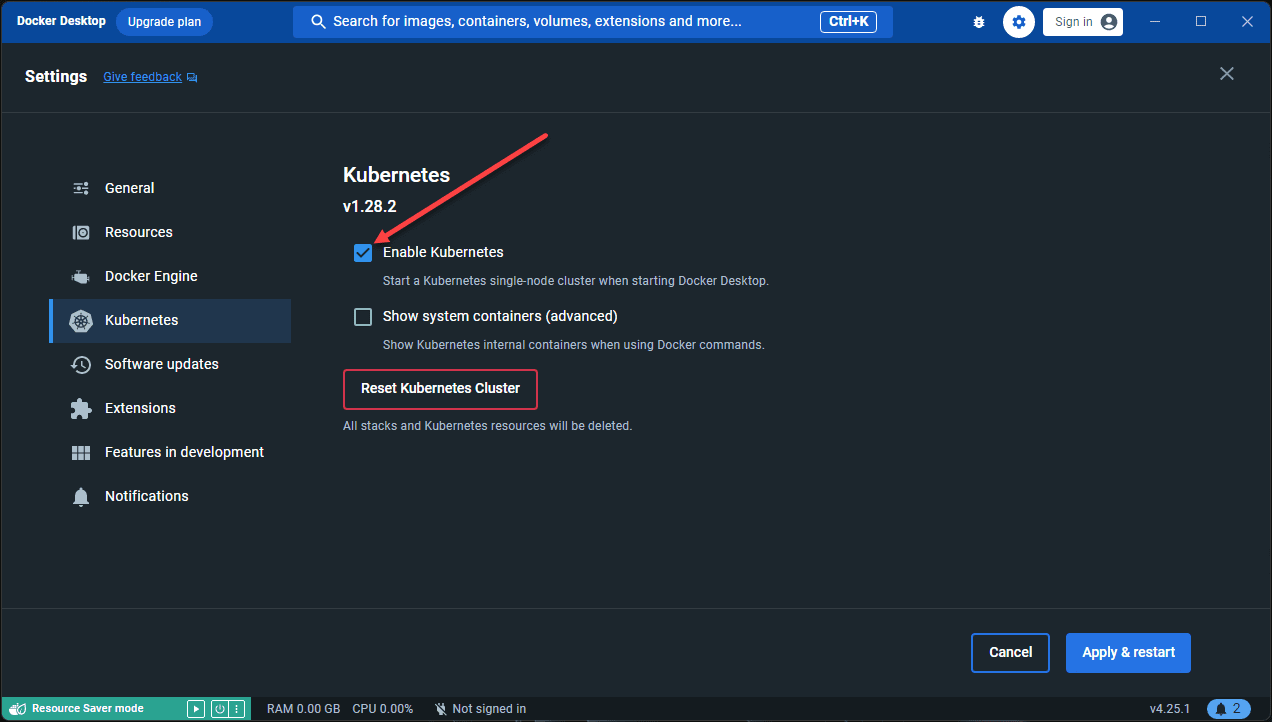Open settings via gear icon
Screen dimensions: 1272x722
click(1019, 22)
